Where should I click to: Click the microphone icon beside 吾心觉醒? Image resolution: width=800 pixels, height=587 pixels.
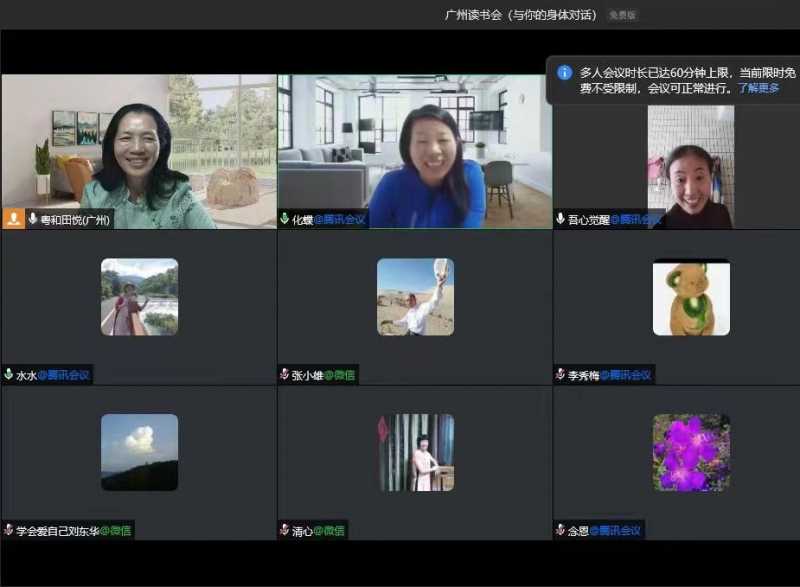(x=561, y=219)
